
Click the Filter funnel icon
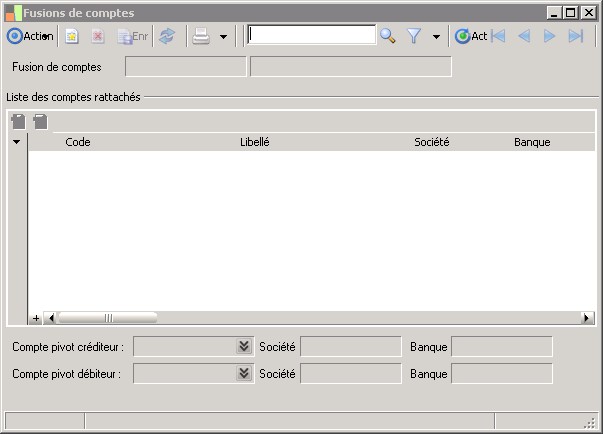(414, 36)
